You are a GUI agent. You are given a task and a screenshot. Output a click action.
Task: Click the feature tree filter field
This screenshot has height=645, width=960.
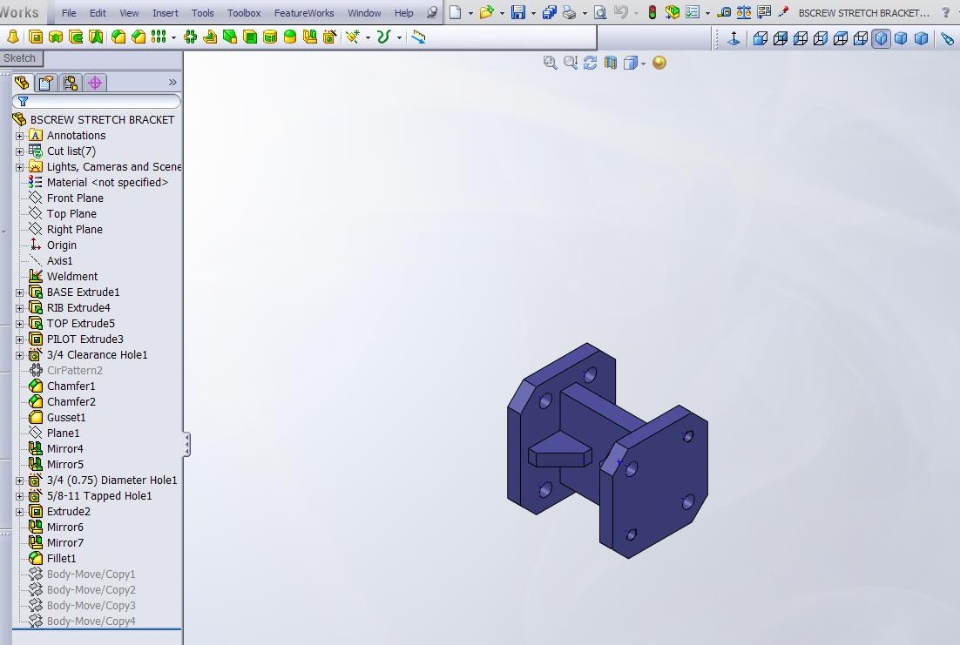point(97,102)
